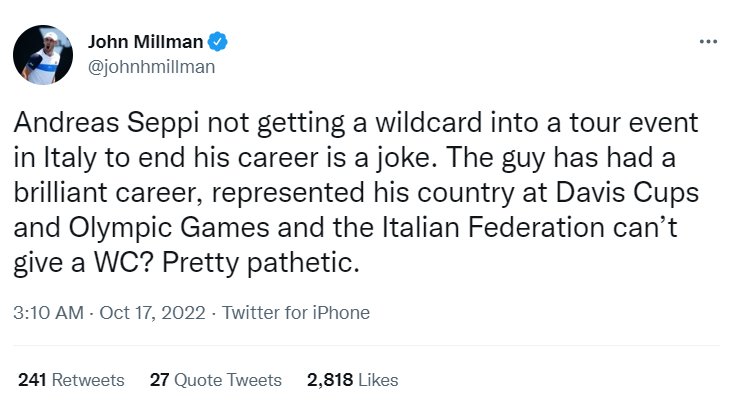Click the Oct 17, 2022 date
731x411 pixels.
(152, 313)
